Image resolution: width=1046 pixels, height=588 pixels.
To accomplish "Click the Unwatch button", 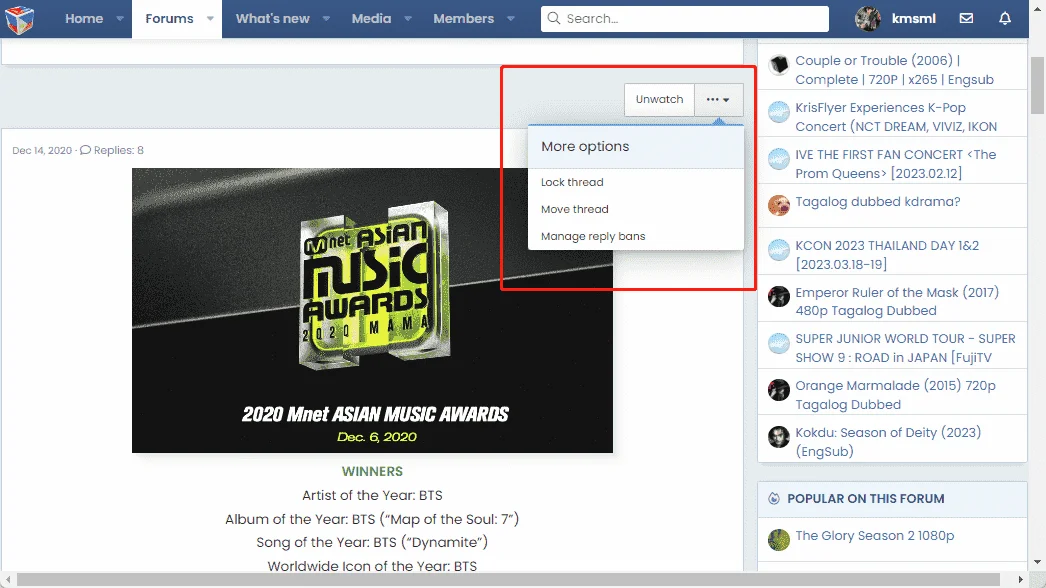I will 659,99.
